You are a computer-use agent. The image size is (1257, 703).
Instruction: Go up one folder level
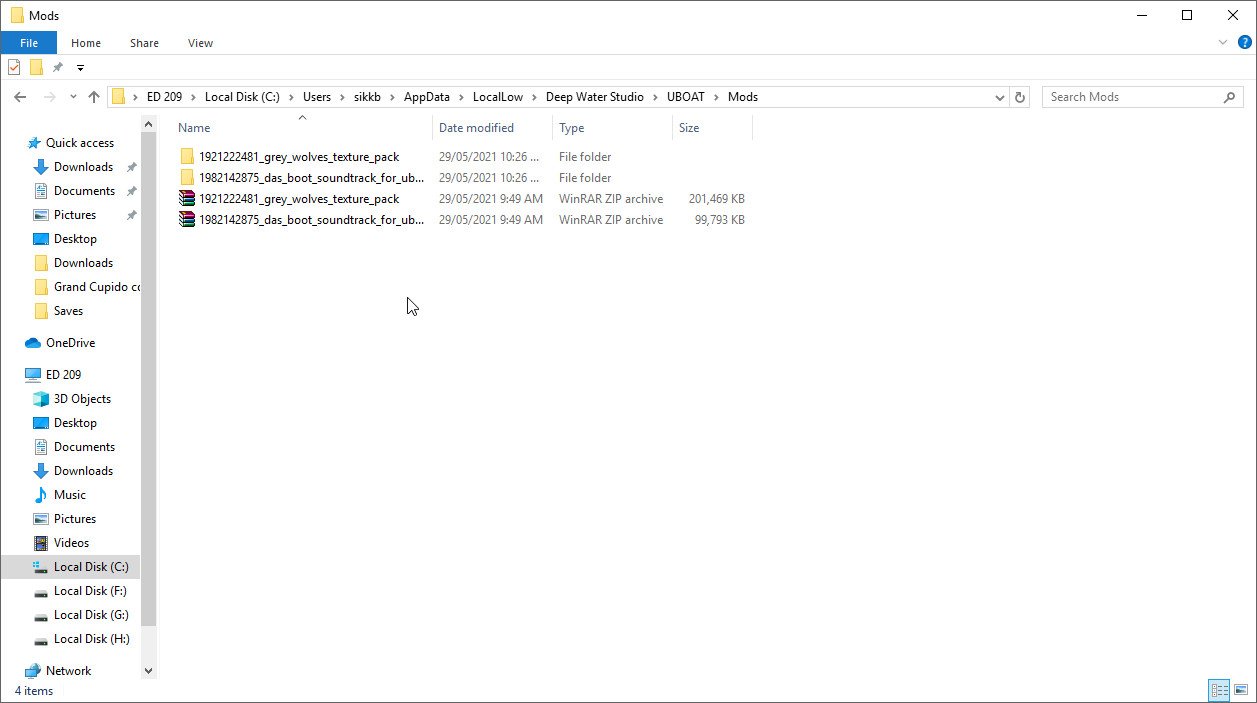(94, 97)
